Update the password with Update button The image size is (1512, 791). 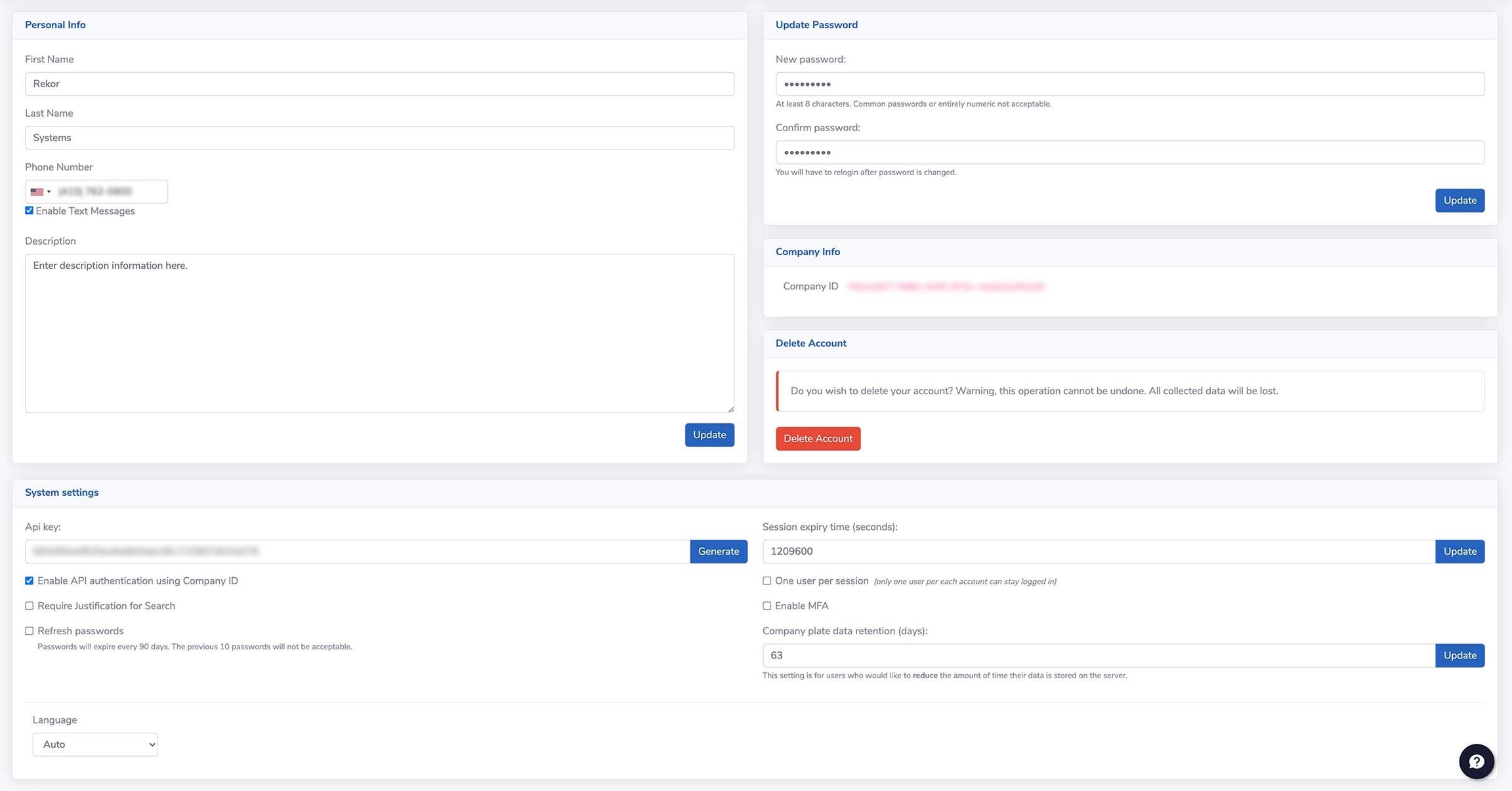click(1459, 200)
